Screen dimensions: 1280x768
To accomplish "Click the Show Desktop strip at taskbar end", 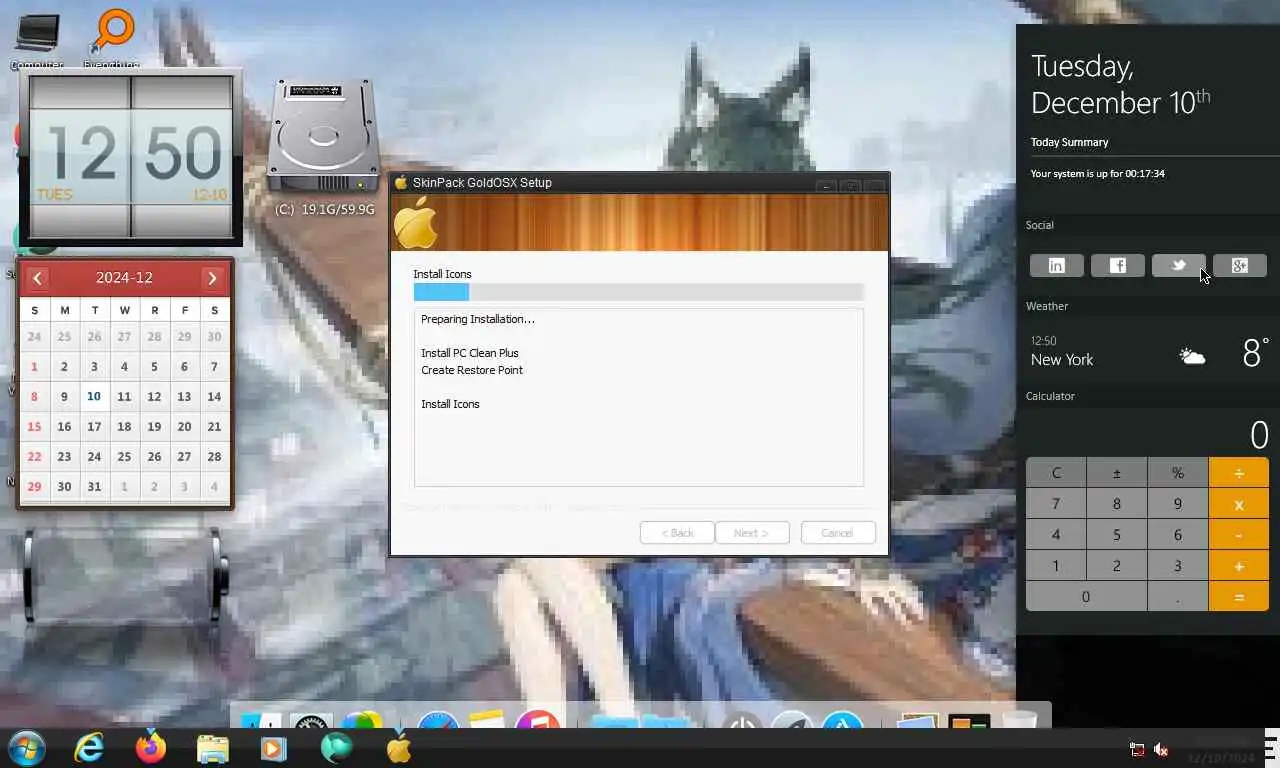I will tap(1272, 747).
